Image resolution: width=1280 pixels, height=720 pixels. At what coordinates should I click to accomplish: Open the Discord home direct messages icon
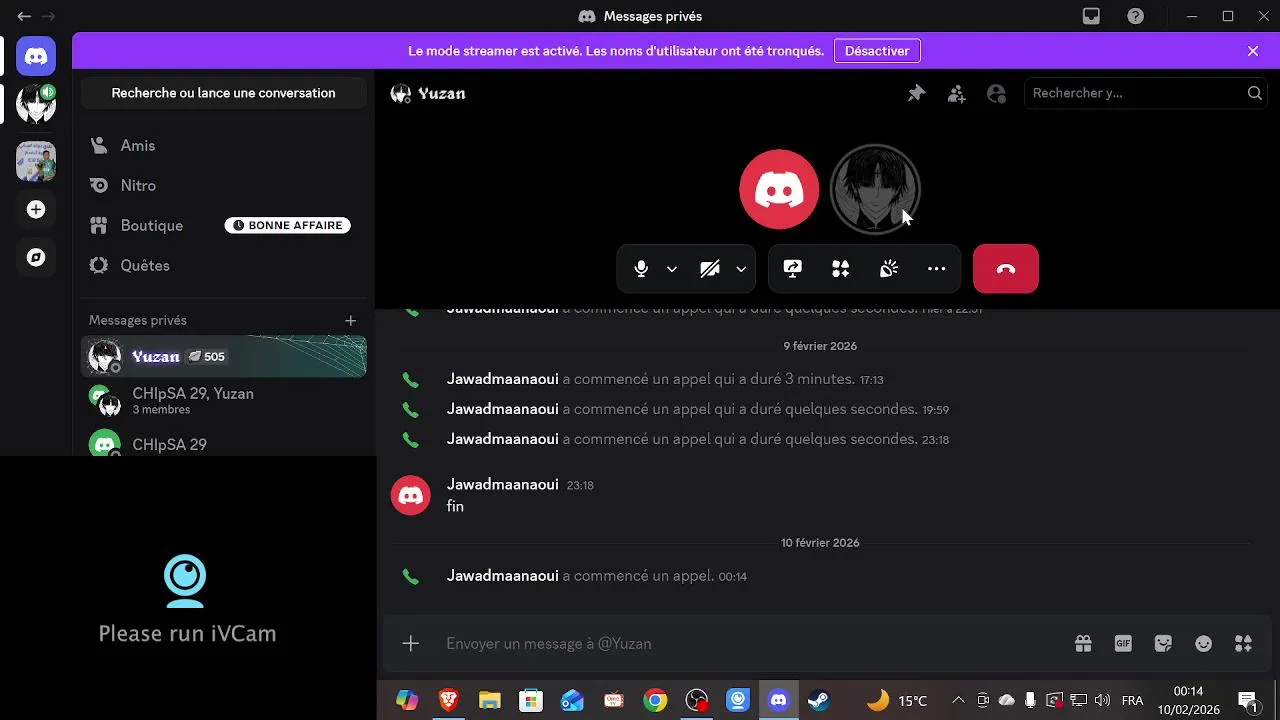[x=36, y=57]
